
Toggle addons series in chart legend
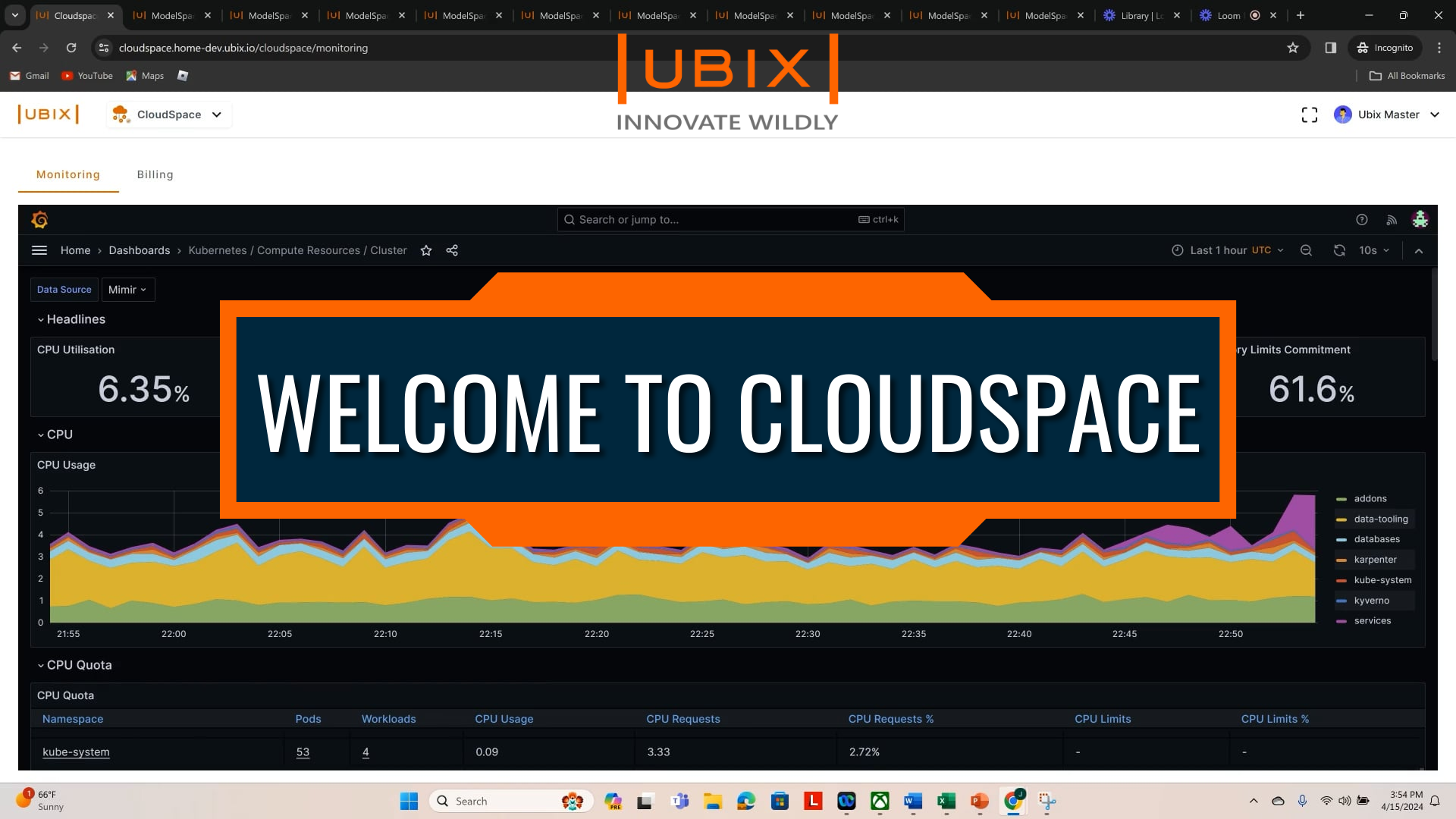[x=1370, y=498]
